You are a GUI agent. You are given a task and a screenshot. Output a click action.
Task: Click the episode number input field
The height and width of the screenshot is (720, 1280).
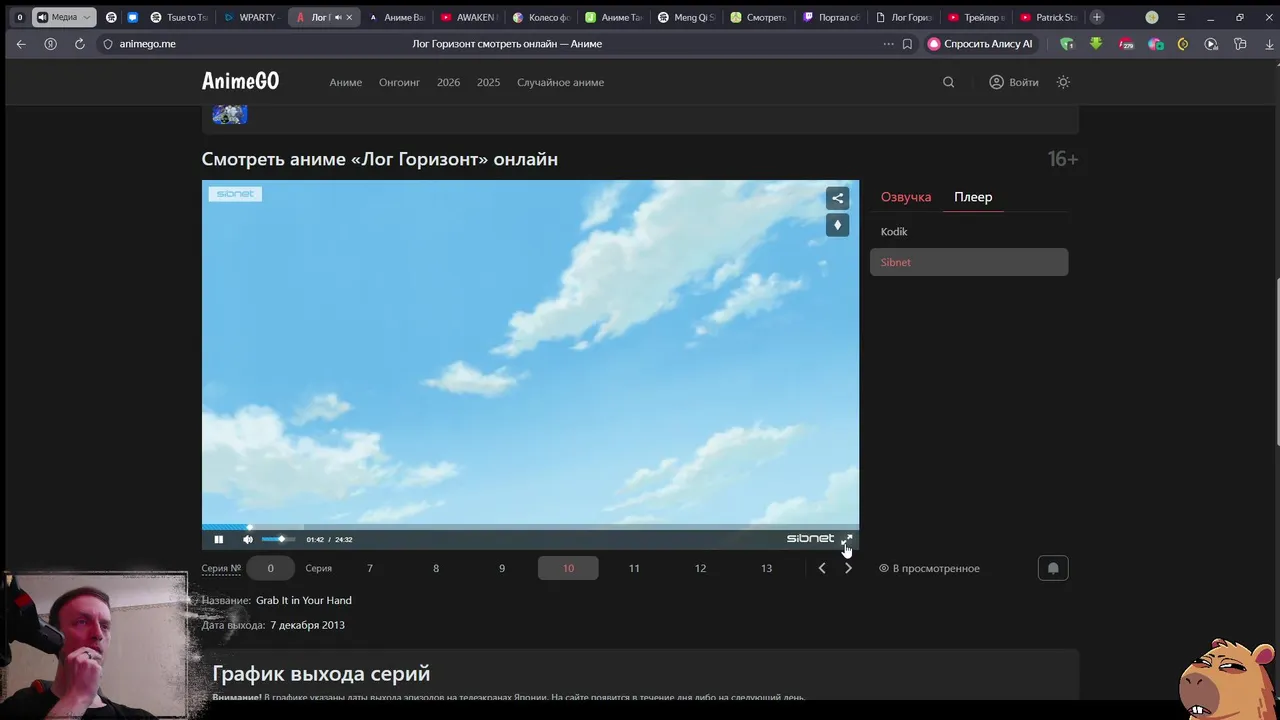point(270,568)
